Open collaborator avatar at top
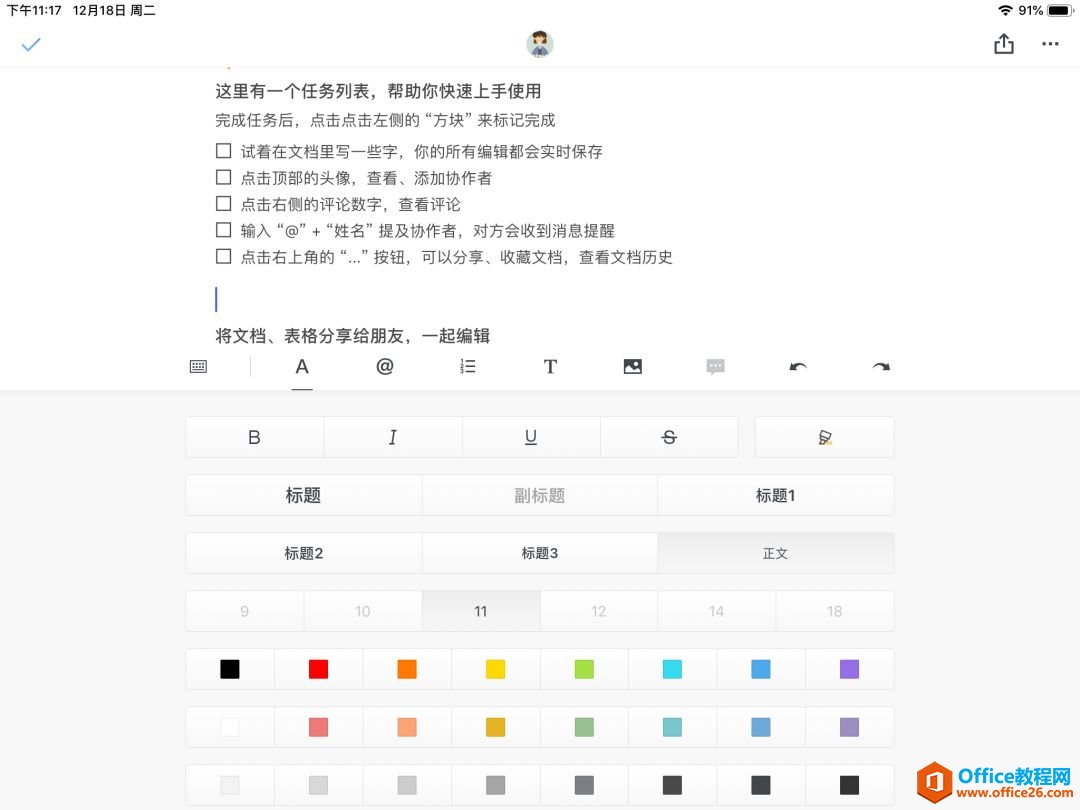Image resolution: width=1080 pixels, height=810 pixels. [539, 44]
